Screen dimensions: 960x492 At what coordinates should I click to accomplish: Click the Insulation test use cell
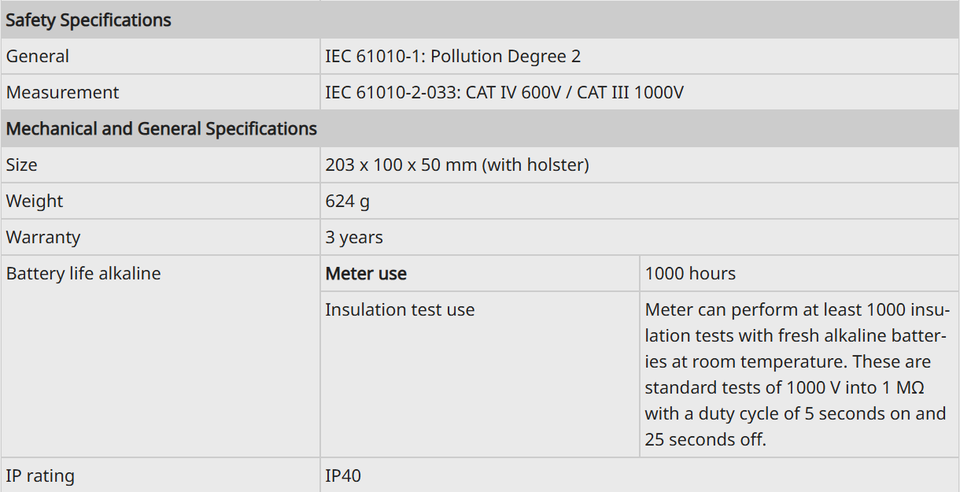pyautogui.click(x=479, y=375)
